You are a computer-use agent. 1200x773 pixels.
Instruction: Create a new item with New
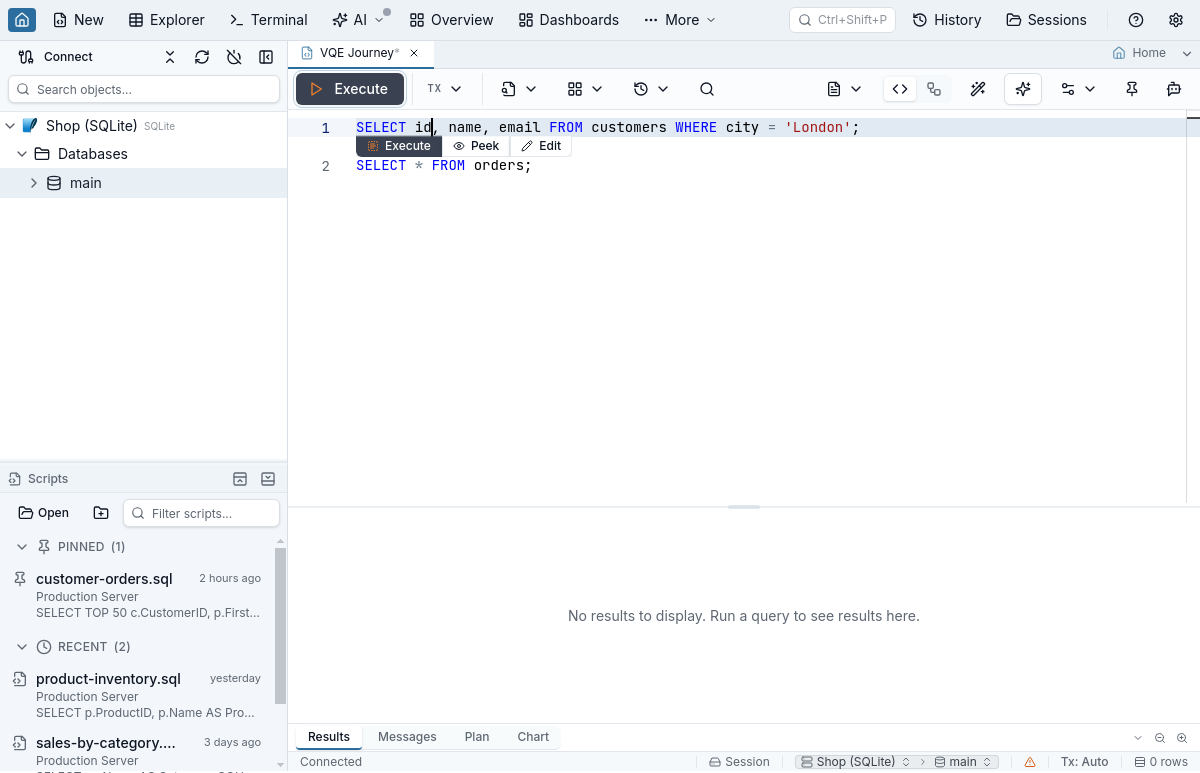click(x=78, y=20)
